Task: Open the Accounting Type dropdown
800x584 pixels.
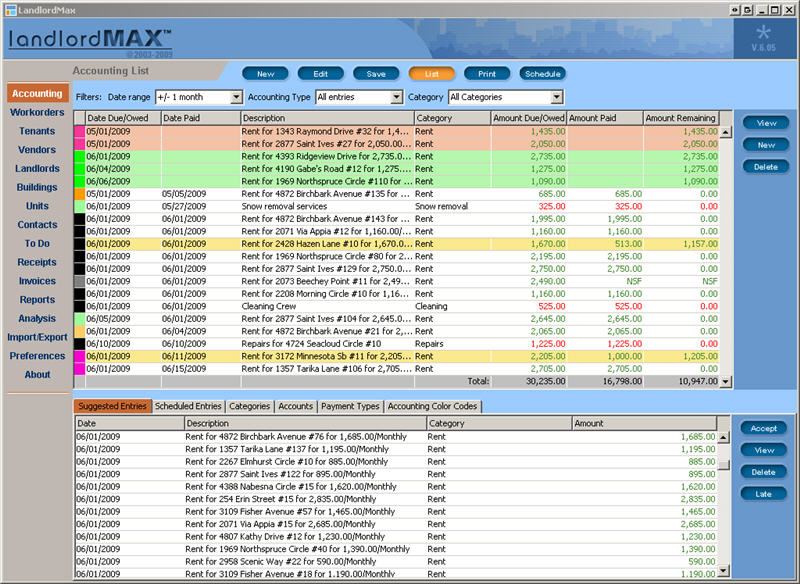Action: pyautogui.click(x=396, y=97)
